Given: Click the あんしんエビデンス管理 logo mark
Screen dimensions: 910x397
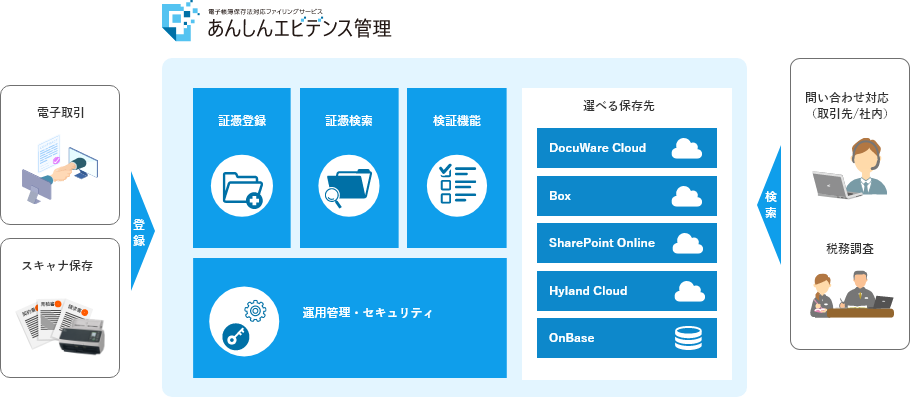Looking at the screenshot, I should tap(181, 21).
